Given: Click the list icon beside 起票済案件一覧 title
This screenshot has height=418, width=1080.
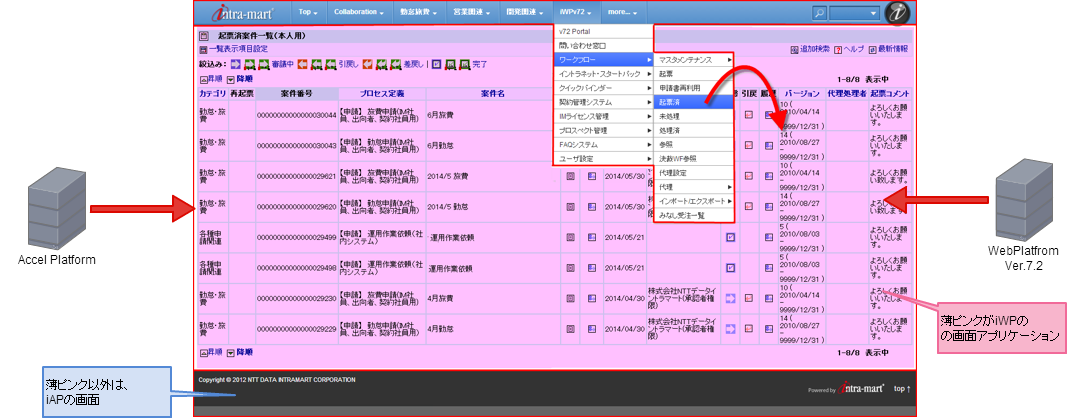Looking at the screenshot, I should pos(203,36).
